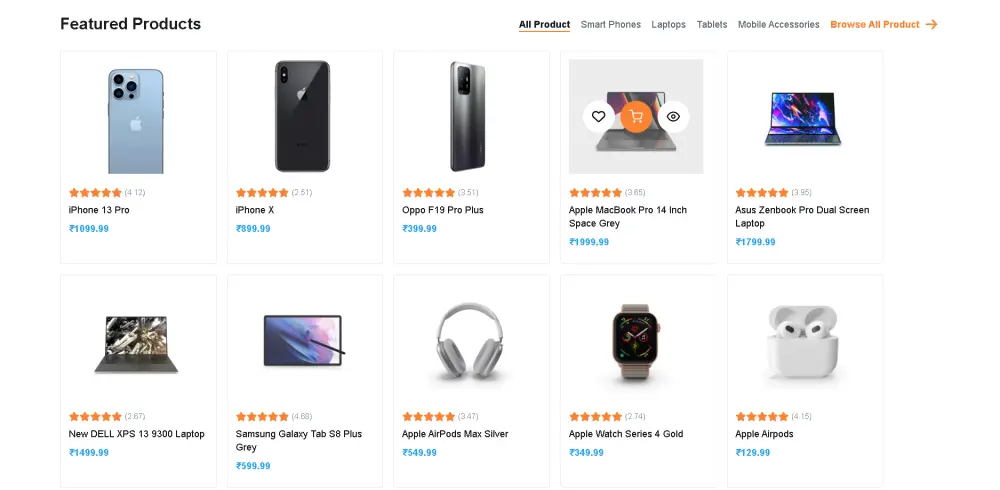This screenshot has height=490, width=1000.
Task: Click star rating of Samsung Galaxy Tab
Action: point(262,416)
